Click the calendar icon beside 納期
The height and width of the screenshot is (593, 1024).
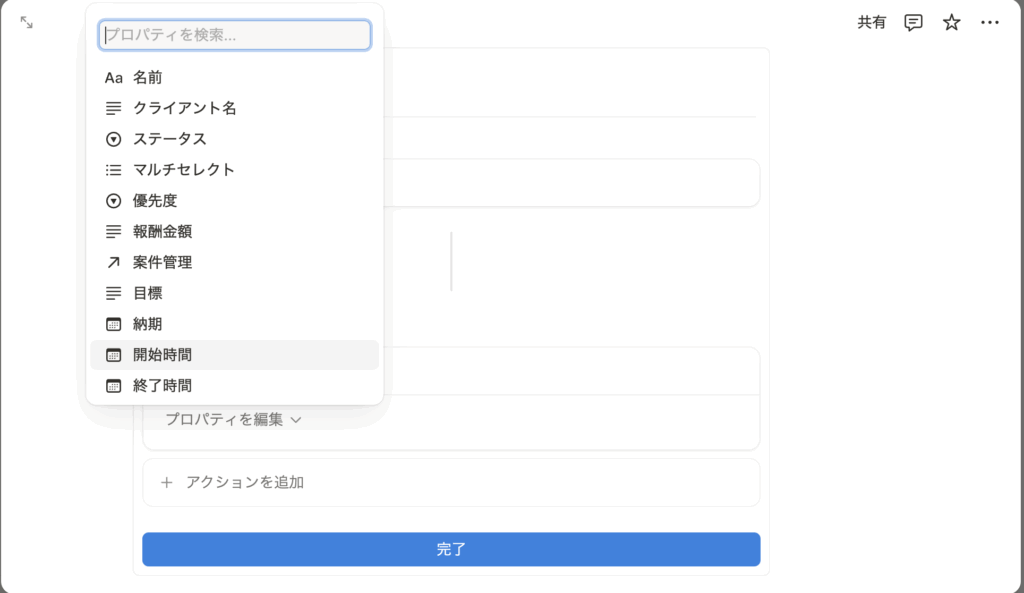click(113, 325)
